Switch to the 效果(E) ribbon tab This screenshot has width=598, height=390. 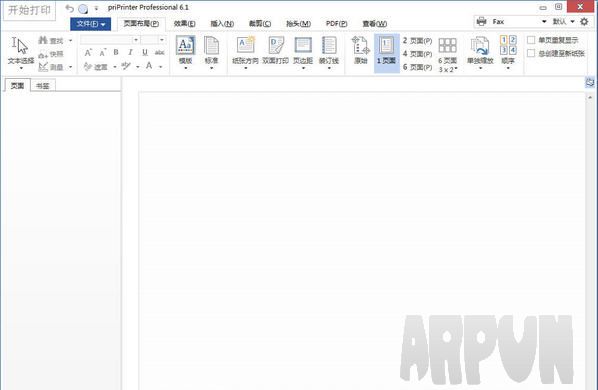pyautogui.click(x=185, y=24)
